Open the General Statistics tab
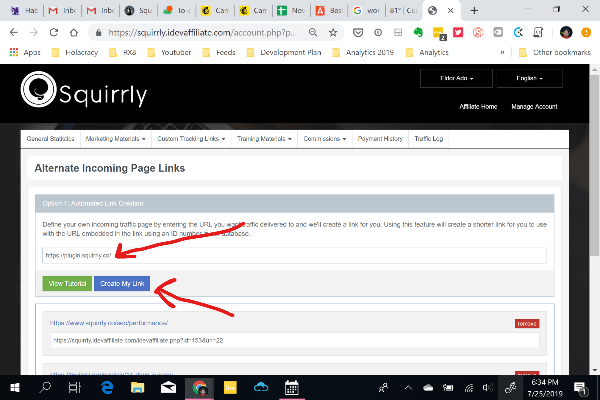This screenshot has width=600, height=400. [x=51, y=139]
